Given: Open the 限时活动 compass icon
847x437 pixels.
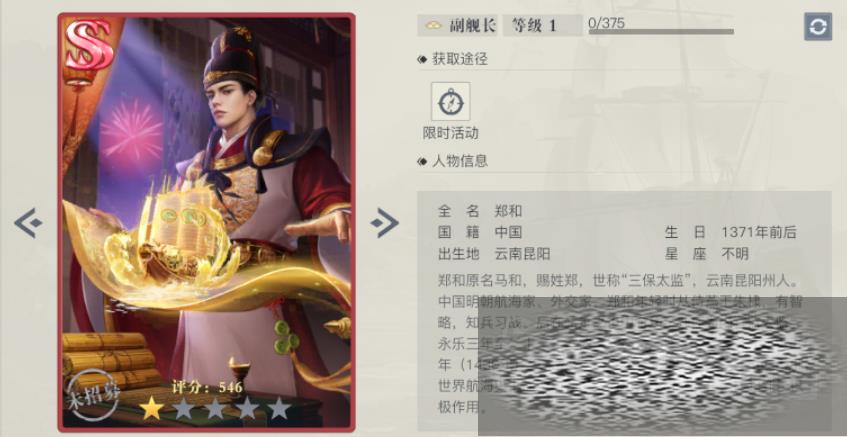Looking at the screenshot, I should tap(451, 102).
